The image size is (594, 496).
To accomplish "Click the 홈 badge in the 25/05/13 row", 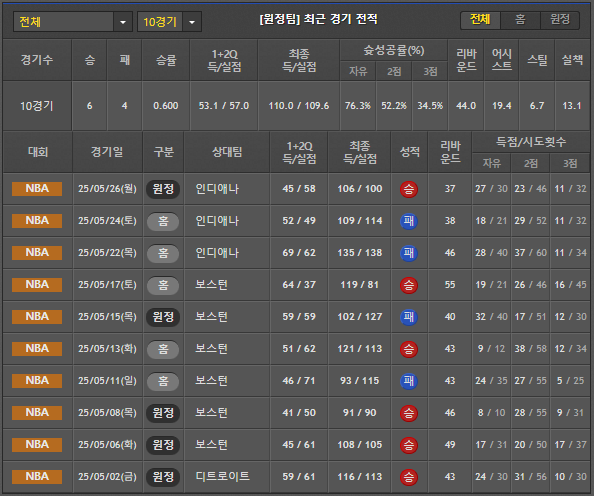I will pos(163,349).
